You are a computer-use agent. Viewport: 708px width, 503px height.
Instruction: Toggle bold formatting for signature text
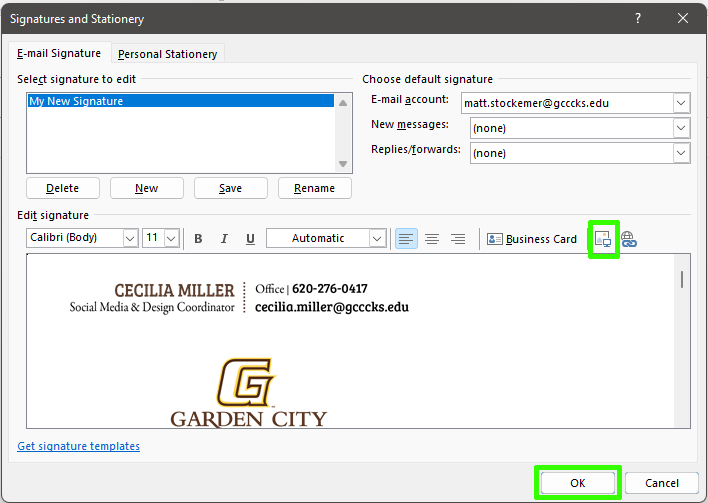pos(198,239)
